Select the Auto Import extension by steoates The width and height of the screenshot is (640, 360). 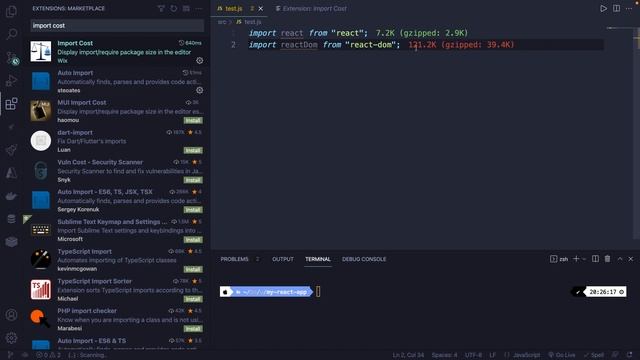(117, 81)
